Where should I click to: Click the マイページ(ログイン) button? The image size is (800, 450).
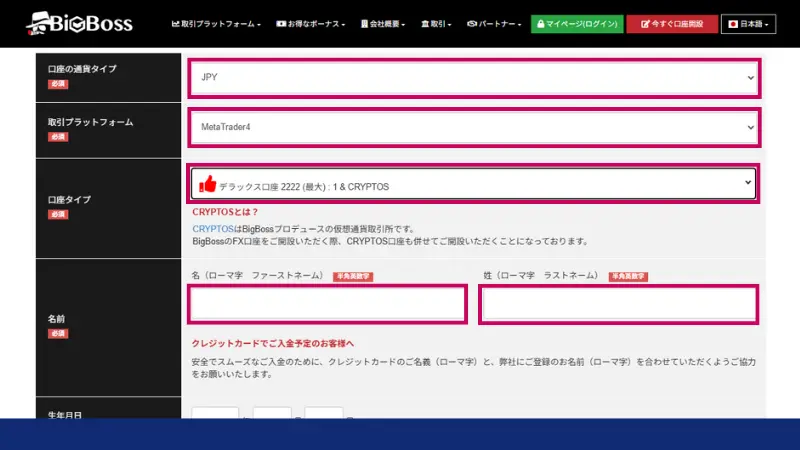pyautogui.click(x=575, y=23)
